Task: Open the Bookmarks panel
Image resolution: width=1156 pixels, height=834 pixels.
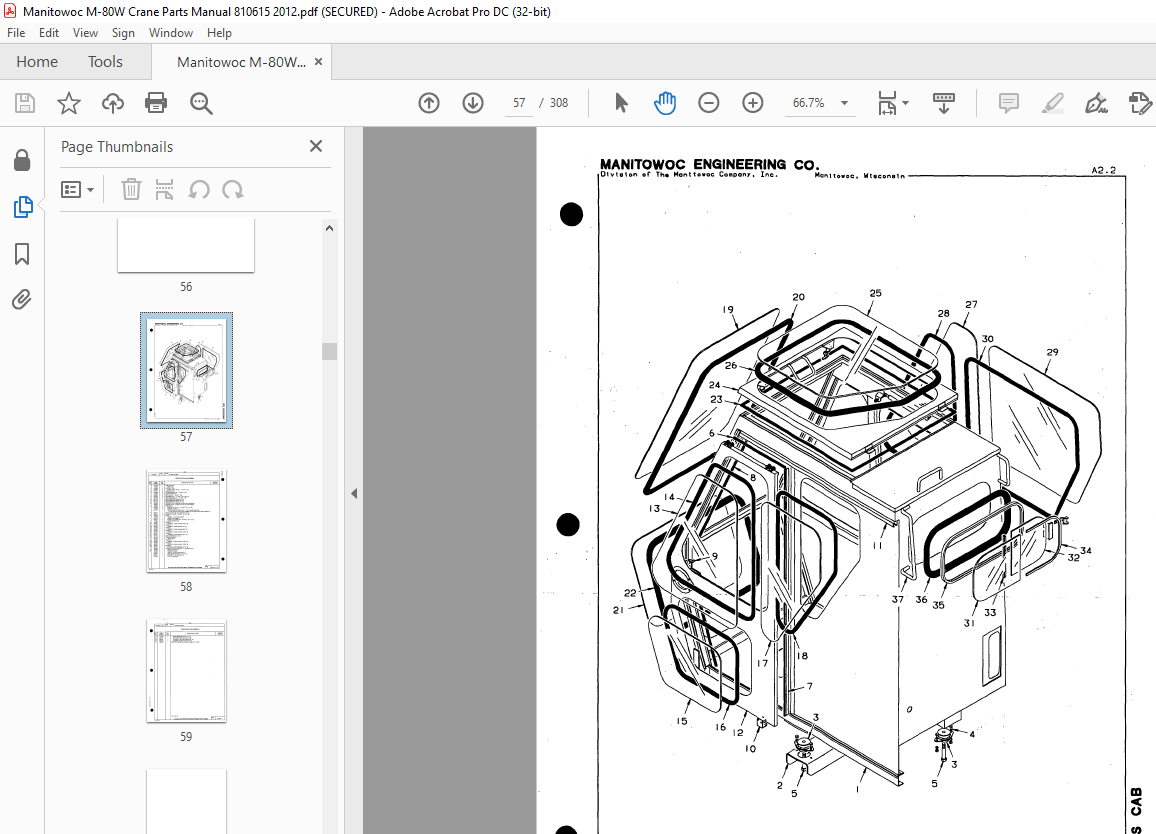Action: coord(22,254)
